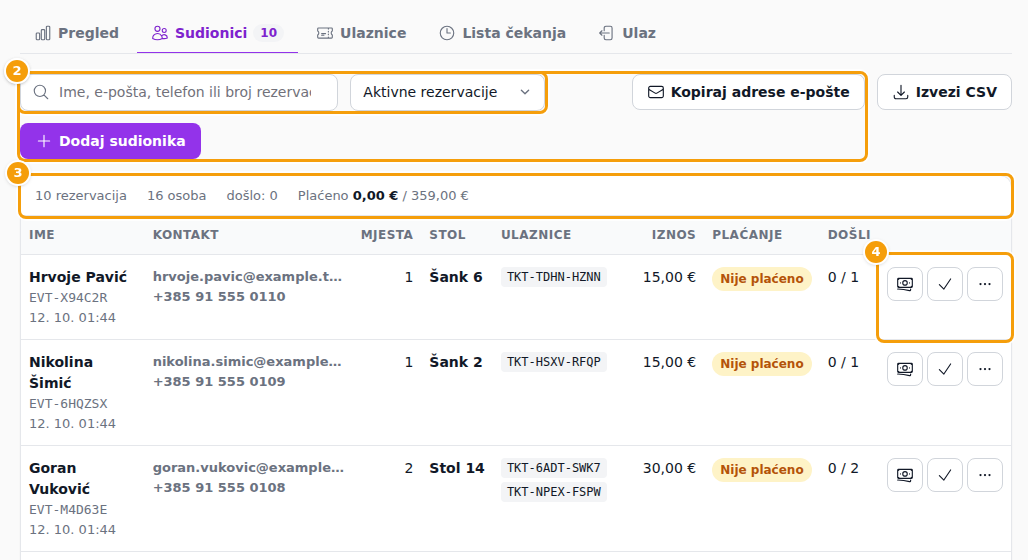
Task: Click the name Hrvoje Pavić
Action: tap(78, 277)
